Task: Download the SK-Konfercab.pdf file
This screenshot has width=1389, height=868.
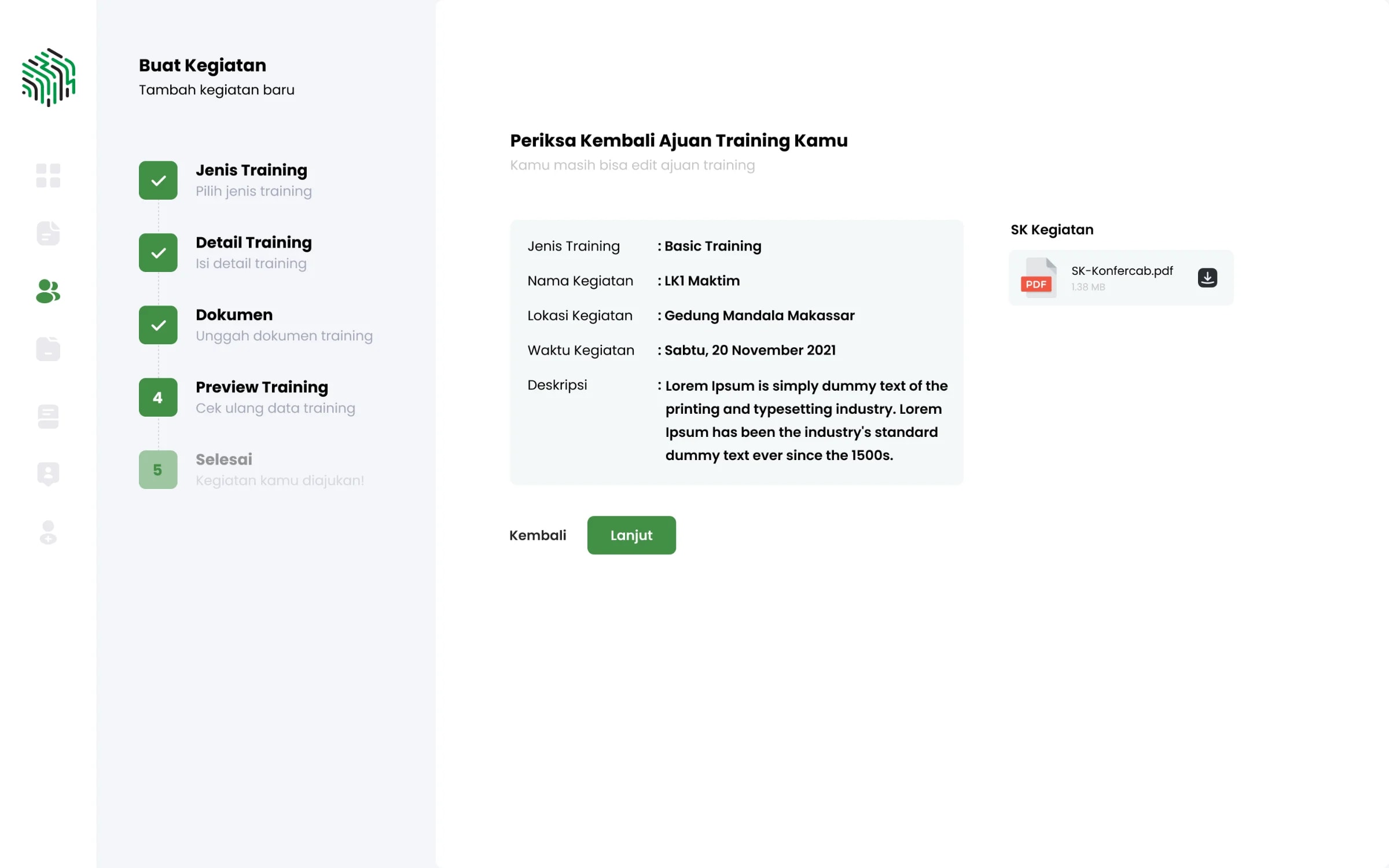Action: click(1207, 278)
